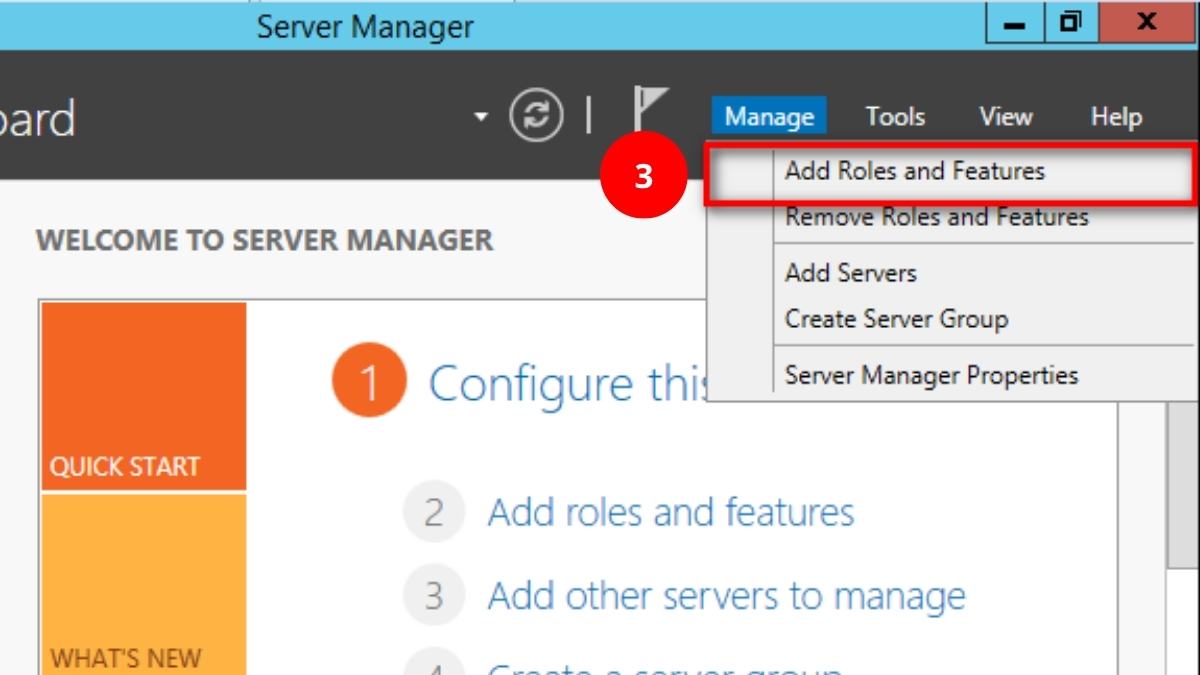The image size is (1200, 675).
Task: Close the Server Manager window
Action: 1148,22
